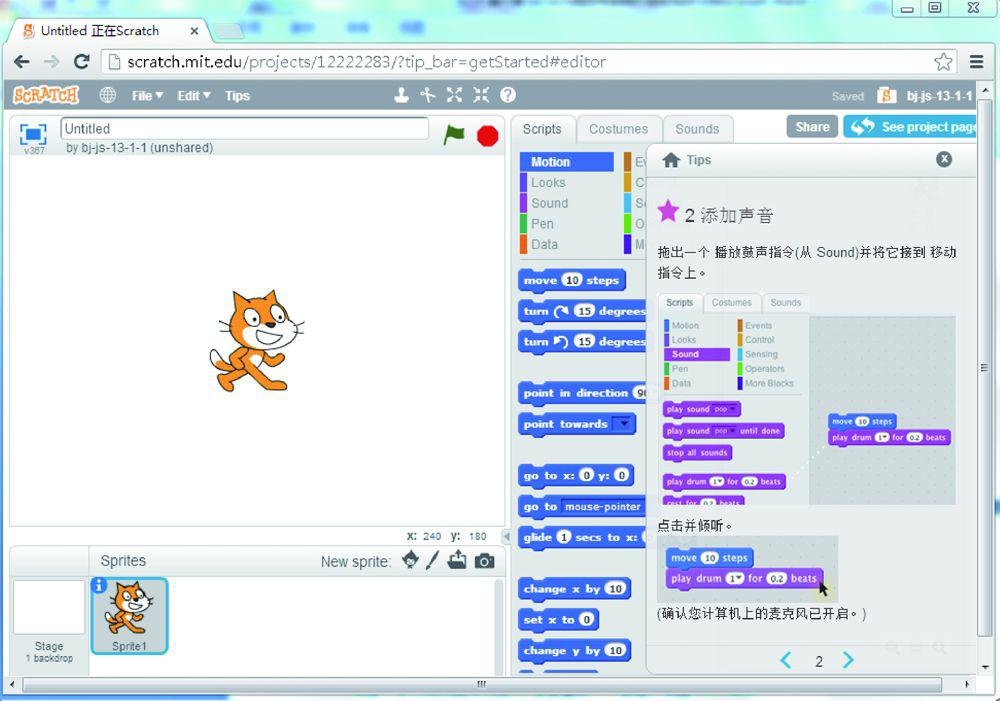Select the Looks block category
The image size is (1000, 701).
(x=548, y=183)
